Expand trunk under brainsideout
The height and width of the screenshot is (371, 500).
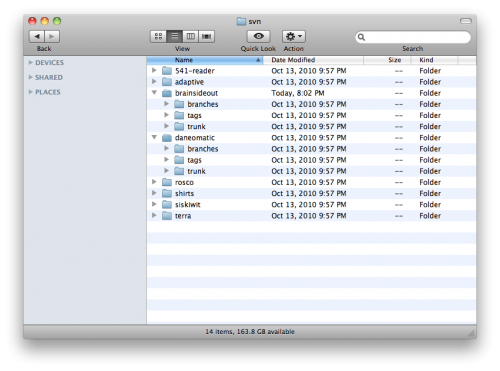tap(166, 126)
